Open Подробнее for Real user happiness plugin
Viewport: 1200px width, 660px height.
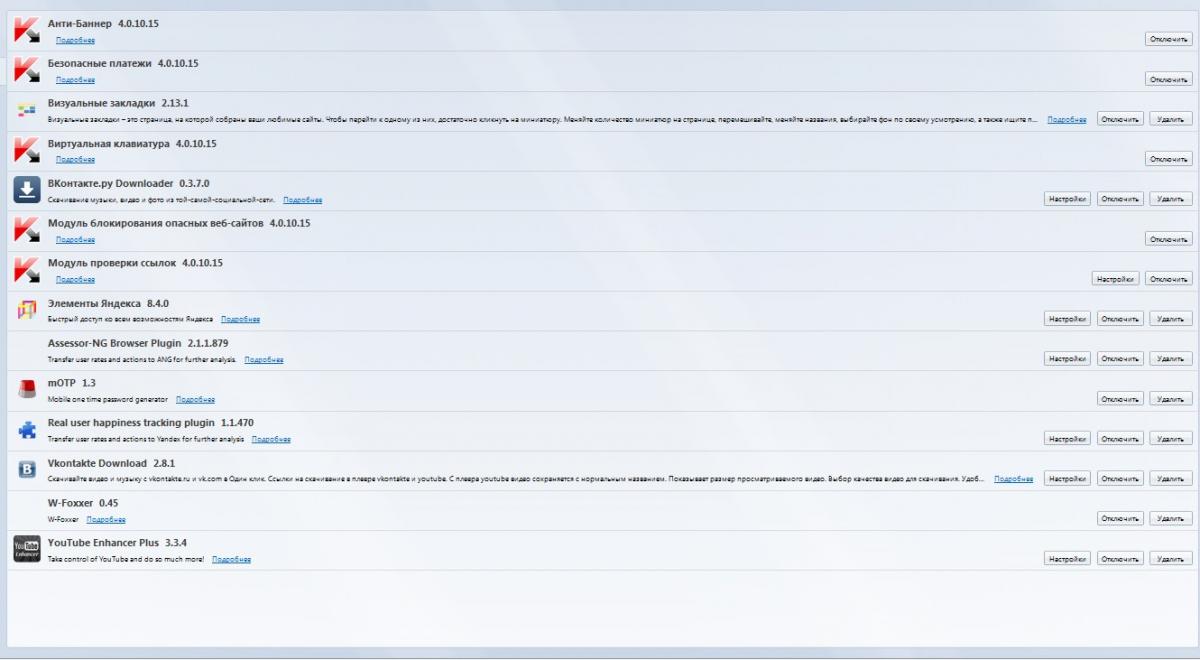pos(271,439)
